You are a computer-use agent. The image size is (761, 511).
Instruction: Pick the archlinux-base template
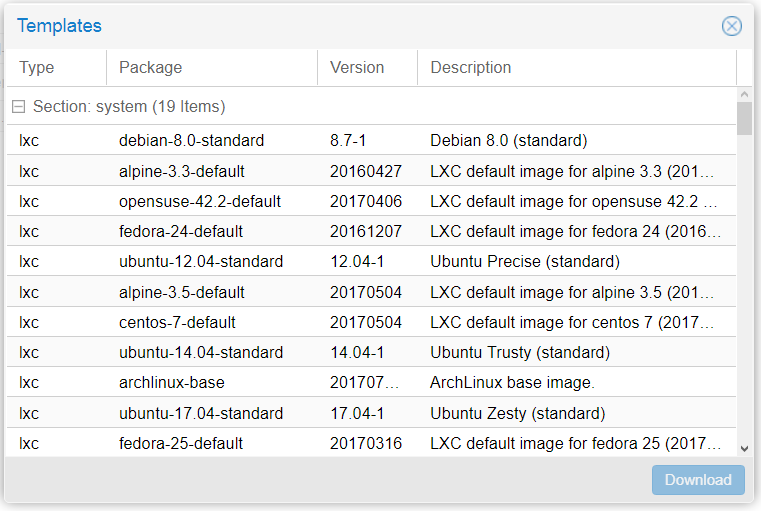[x=371, y=382]
